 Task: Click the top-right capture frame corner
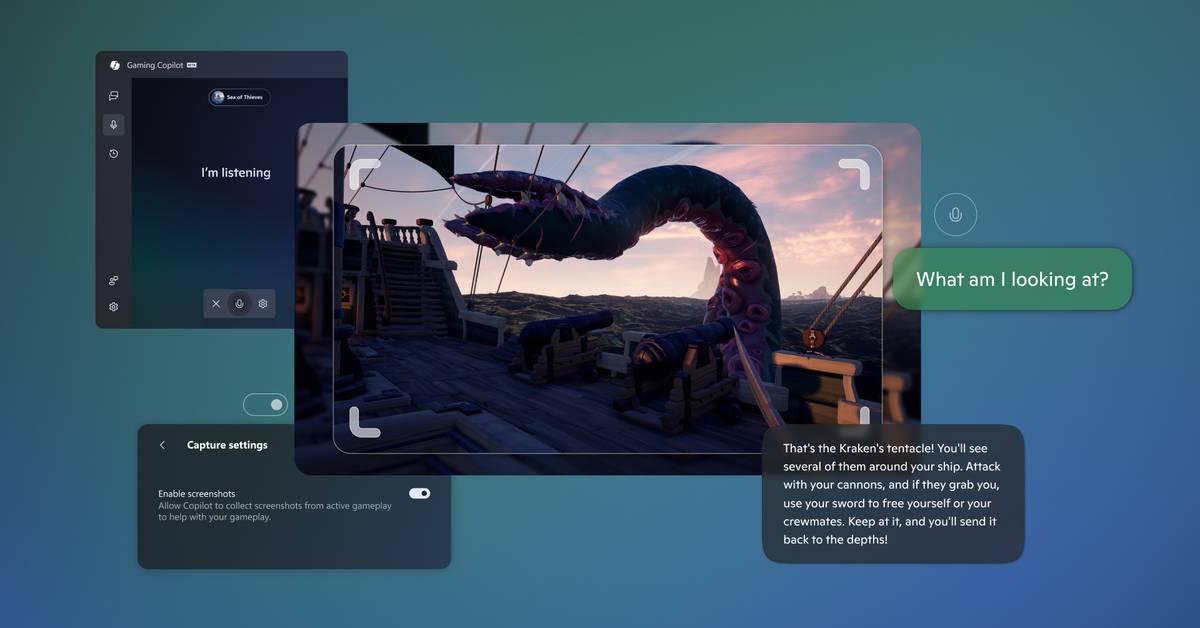click(855, 172)
